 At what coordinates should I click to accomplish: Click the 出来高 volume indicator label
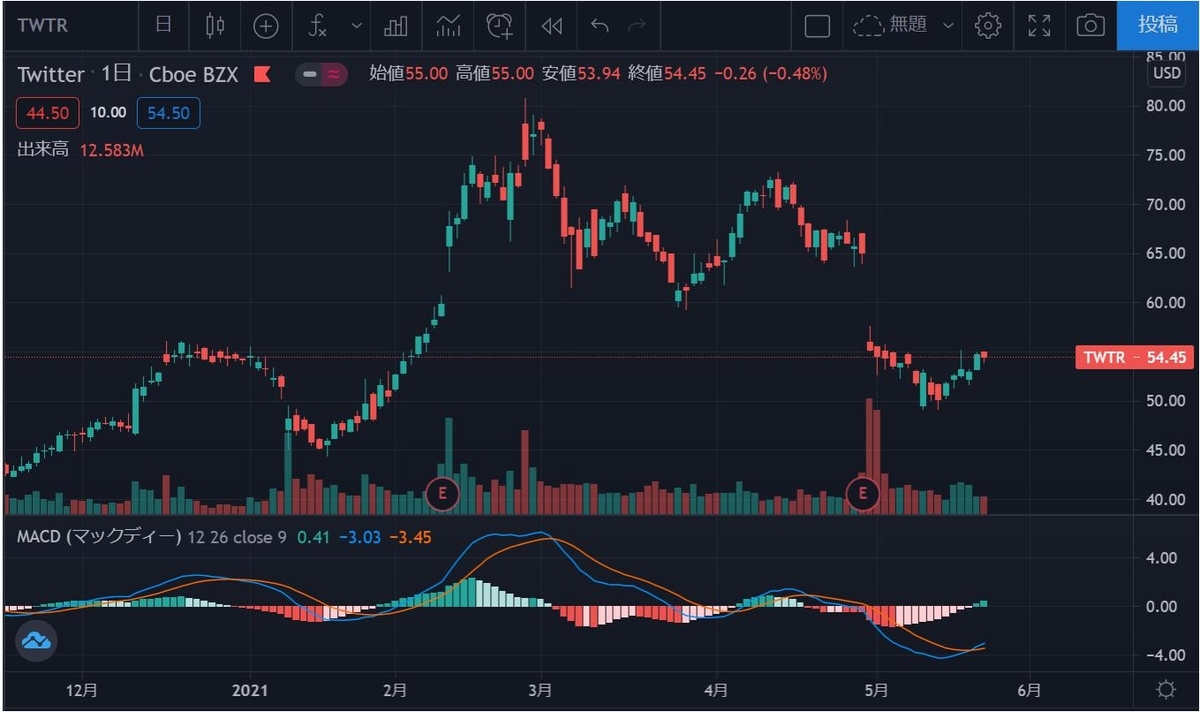click(x=42, y=150)
